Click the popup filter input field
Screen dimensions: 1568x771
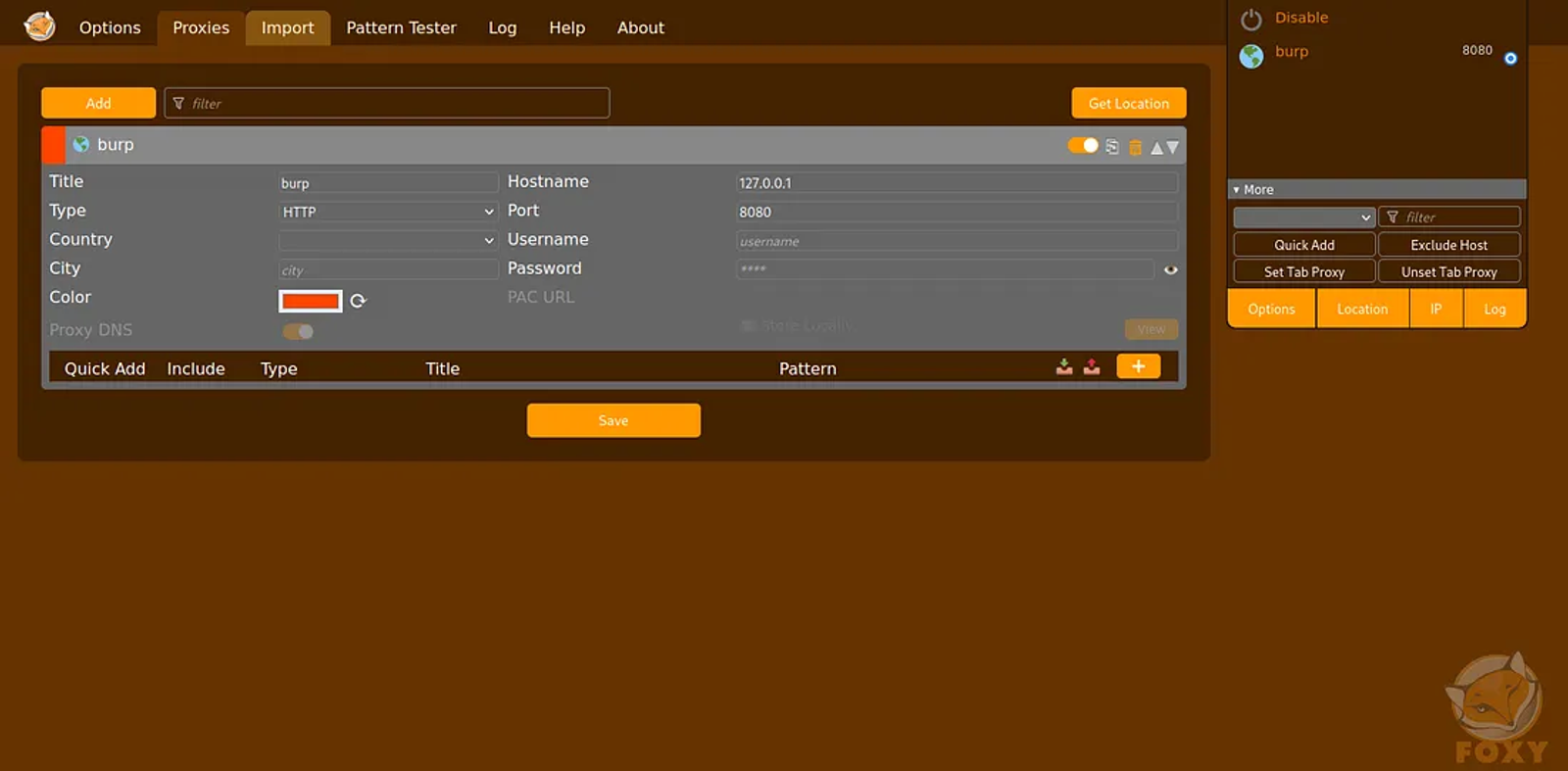[x=1448, y=217]
